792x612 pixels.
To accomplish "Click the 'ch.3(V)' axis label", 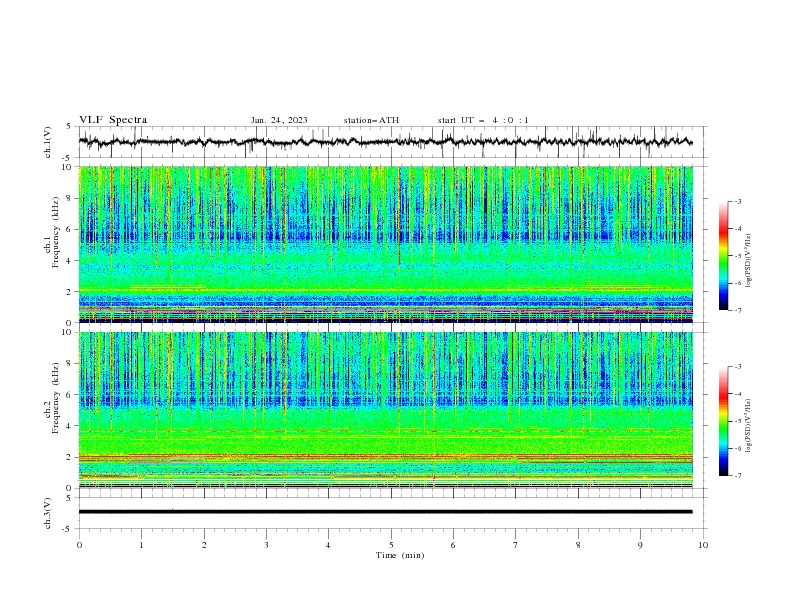I will click(48, 513).
